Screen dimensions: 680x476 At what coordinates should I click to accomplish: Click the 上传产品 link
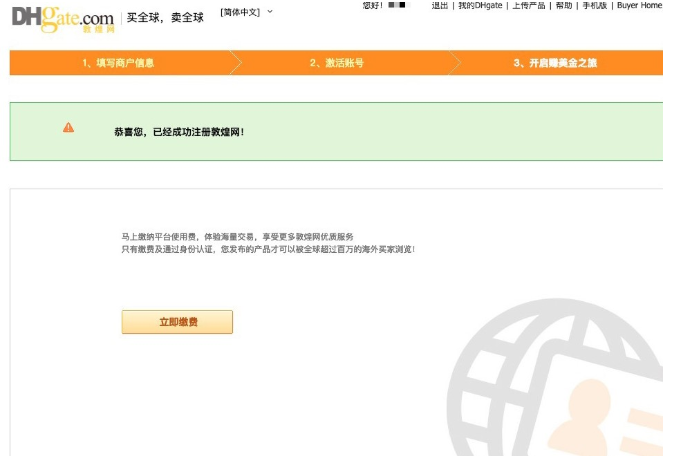[529, 6]
